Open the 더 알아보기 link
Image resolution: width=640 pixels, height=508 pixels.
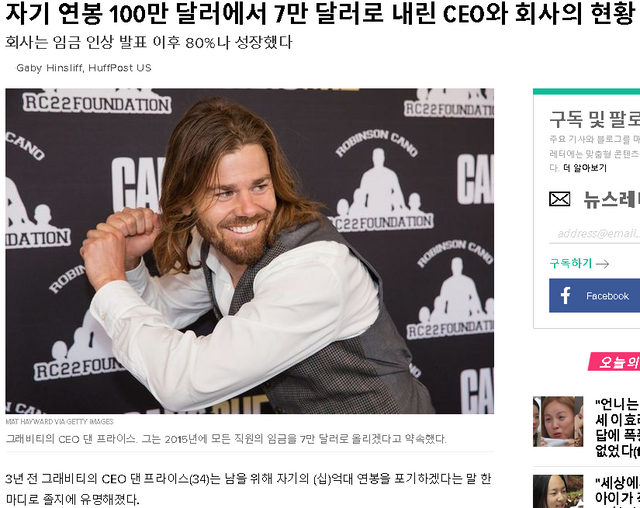click(585, 168)
